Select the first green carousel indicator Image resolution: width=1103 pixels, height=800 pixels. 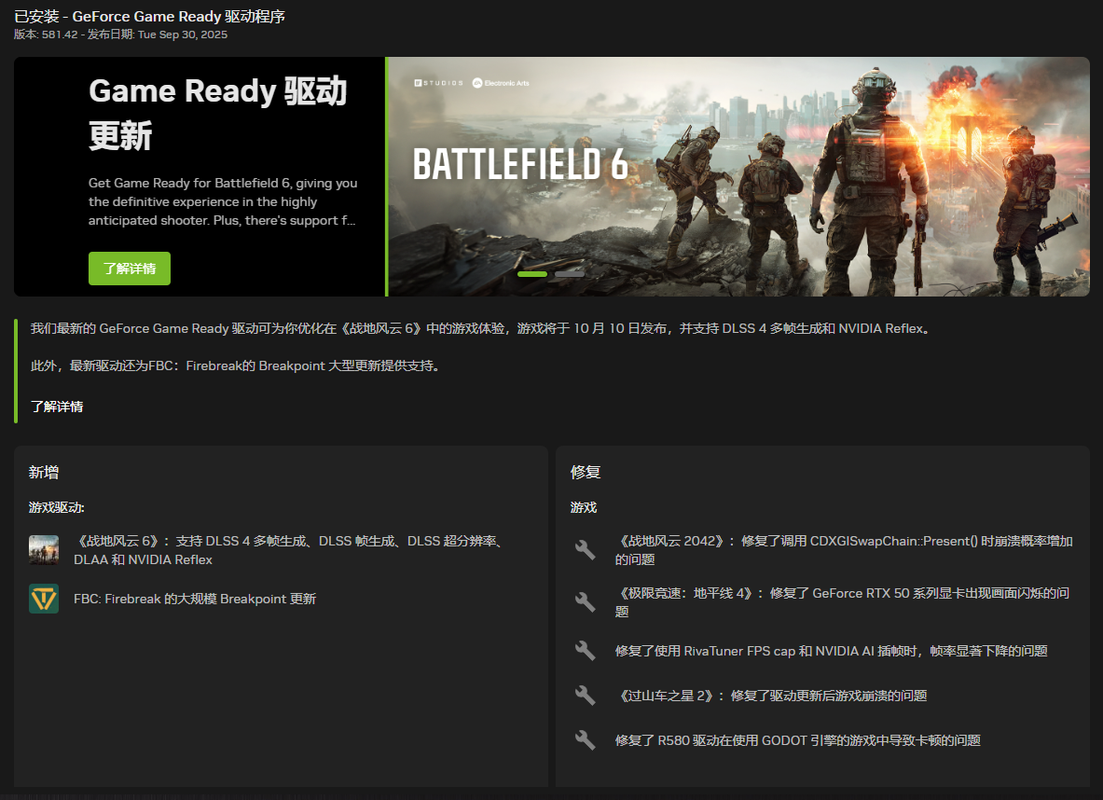532,274
